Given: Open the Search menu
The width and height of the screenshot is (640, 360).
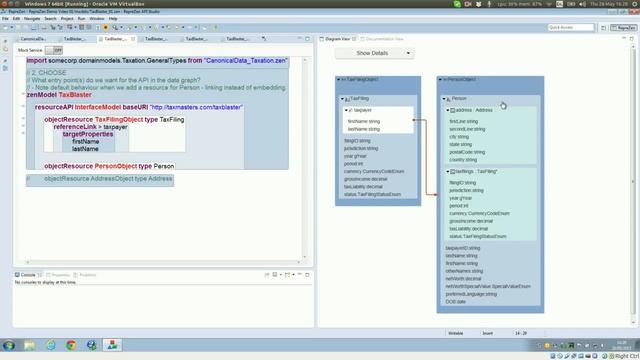Looking at the screenshot, I should (x=50, y=19).
